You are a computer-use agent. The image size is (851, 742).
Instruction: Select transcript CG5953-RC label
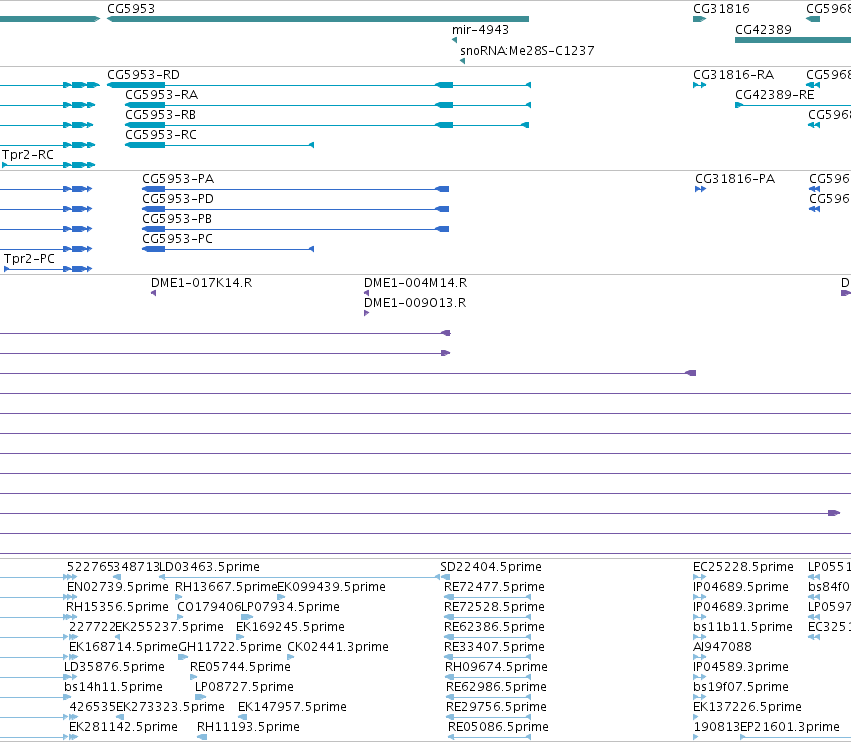click(x=161, y=135)
